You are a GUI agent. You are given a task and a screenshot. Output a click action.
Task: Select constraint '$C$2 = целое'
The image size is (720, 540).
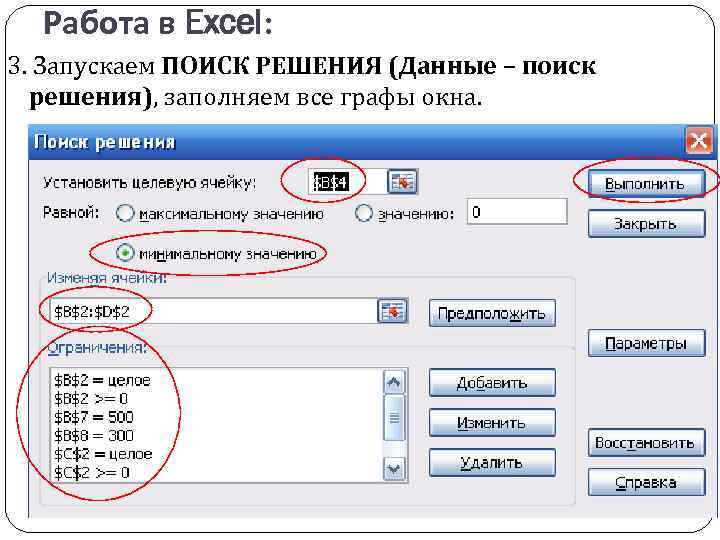point(103,454)
